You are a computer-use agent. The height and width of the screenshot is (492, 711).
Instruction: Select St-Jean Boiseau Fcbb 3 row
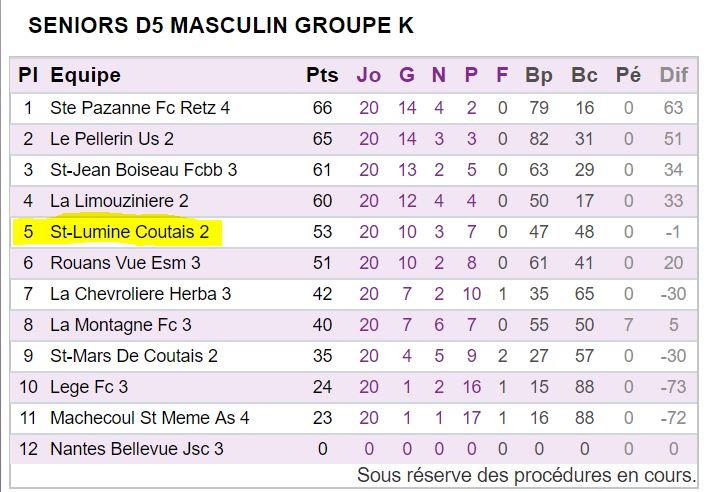pyautogui.click(x=354, y=170)
